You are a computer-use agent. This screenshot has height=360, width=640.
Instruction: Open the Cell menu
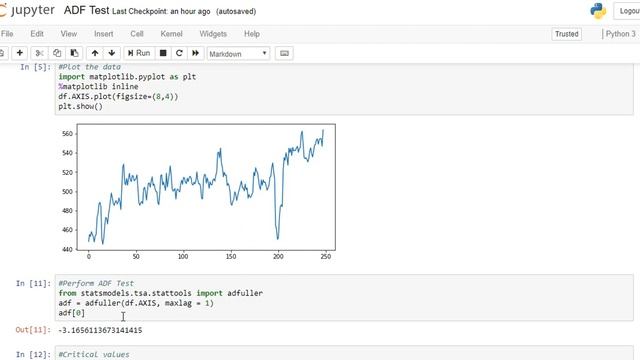click(x=137, y=34)
